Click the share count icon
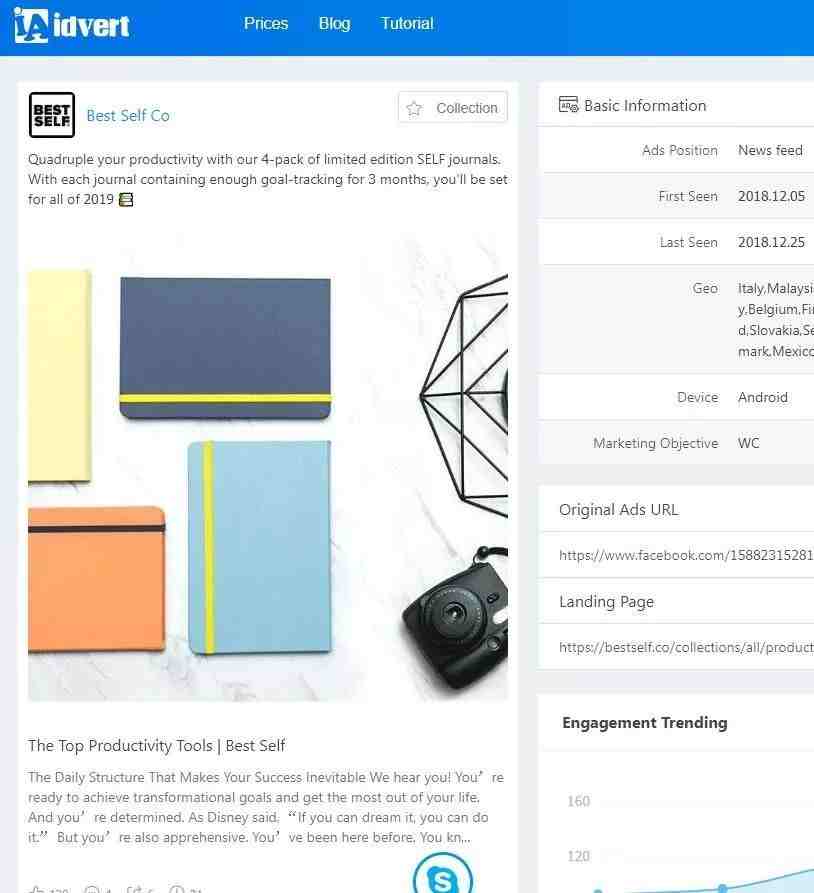 [134, 890]
